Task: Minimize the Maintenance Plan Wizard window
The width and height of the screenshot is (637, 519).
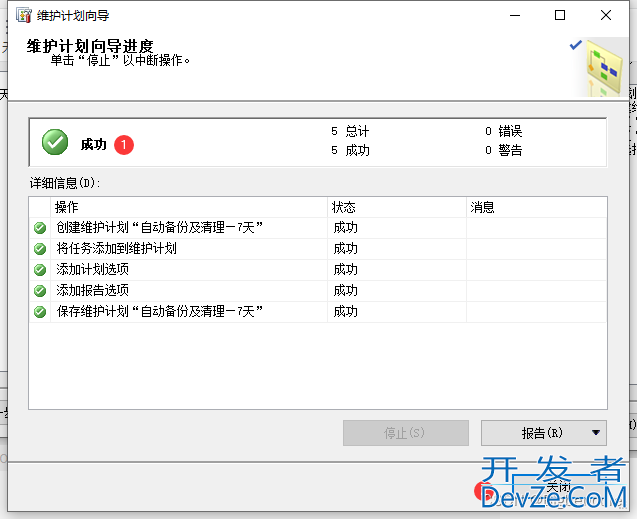Action: pos(515,15)
